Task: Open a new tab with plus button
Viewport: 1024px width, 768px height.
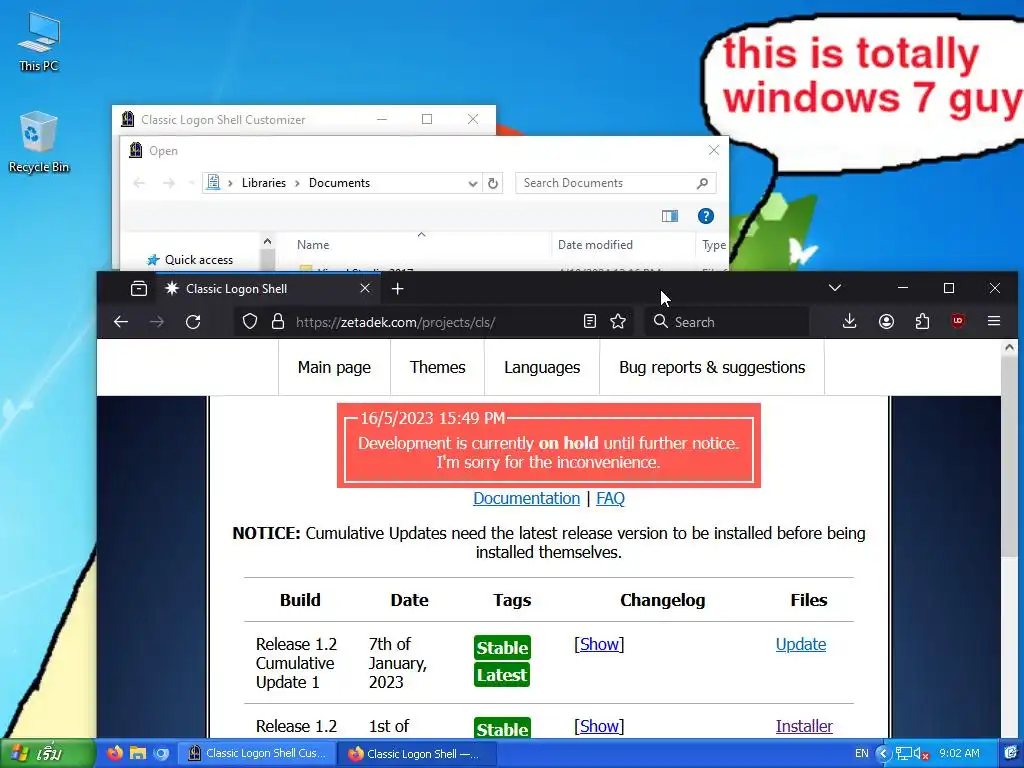Action: [398, 289]
